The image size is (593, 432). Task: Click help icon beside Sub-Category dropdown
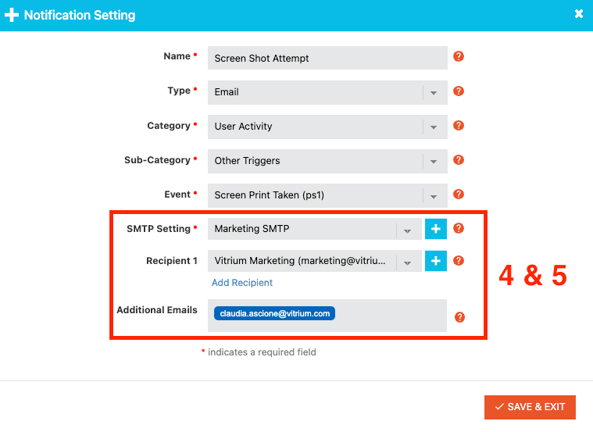[x=458, y=160]
